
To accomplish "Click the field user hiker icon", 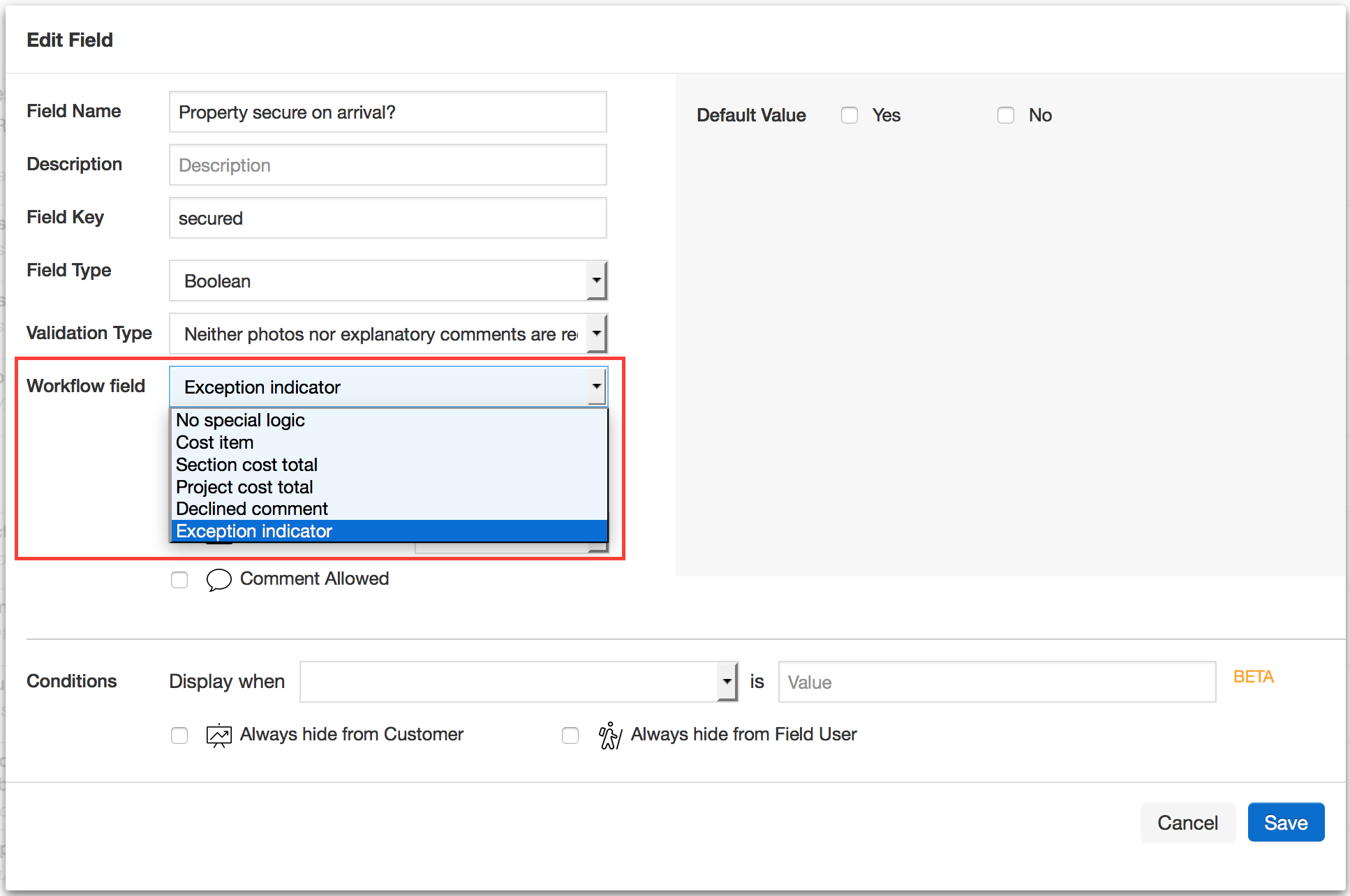I will pyautogui.click(x=609, y=735).
